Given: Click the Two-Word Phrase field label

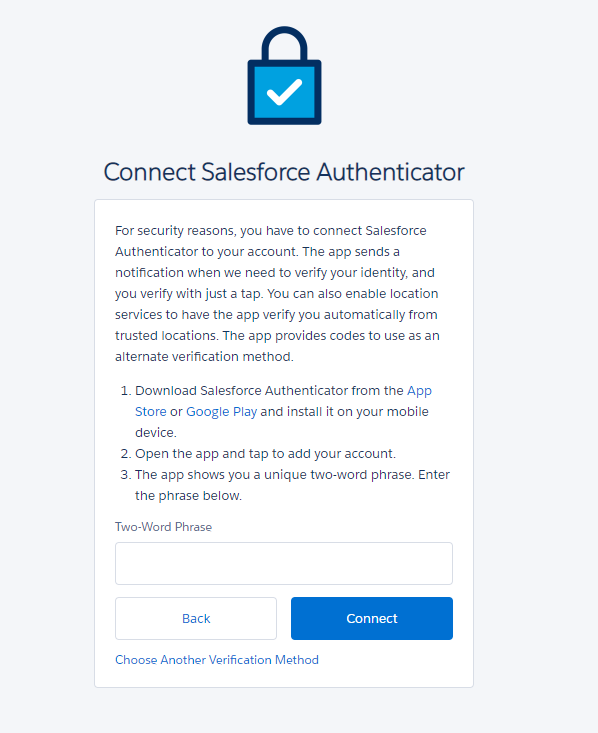Looking at the screenshot, I should click(x=163, y=527).
